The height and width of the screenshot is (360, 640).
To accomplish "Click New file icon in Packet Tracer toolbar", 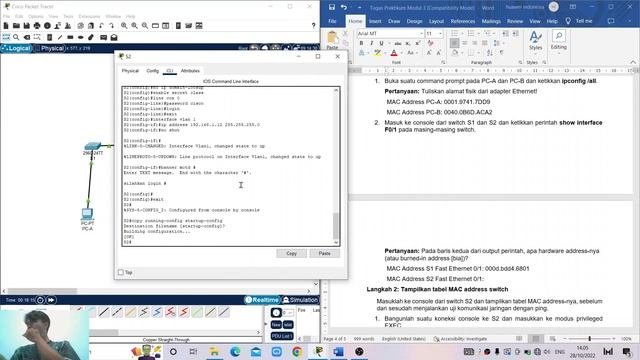I will point(6,26).
